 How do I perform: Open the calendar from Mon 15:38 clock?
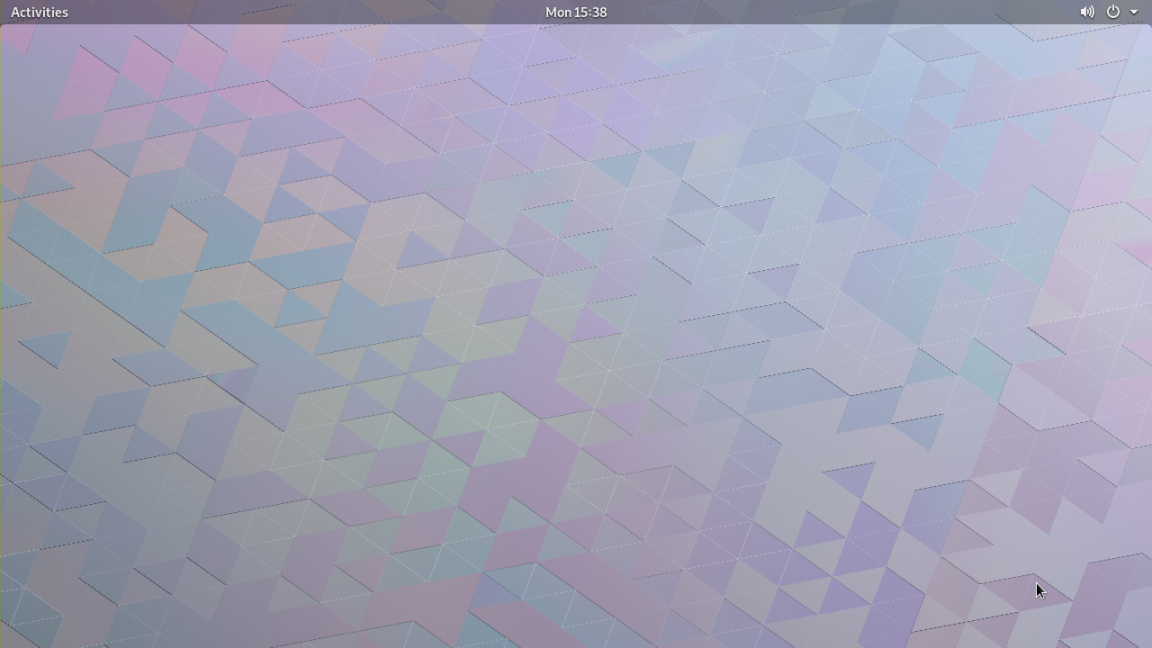(x=576, y=12)
